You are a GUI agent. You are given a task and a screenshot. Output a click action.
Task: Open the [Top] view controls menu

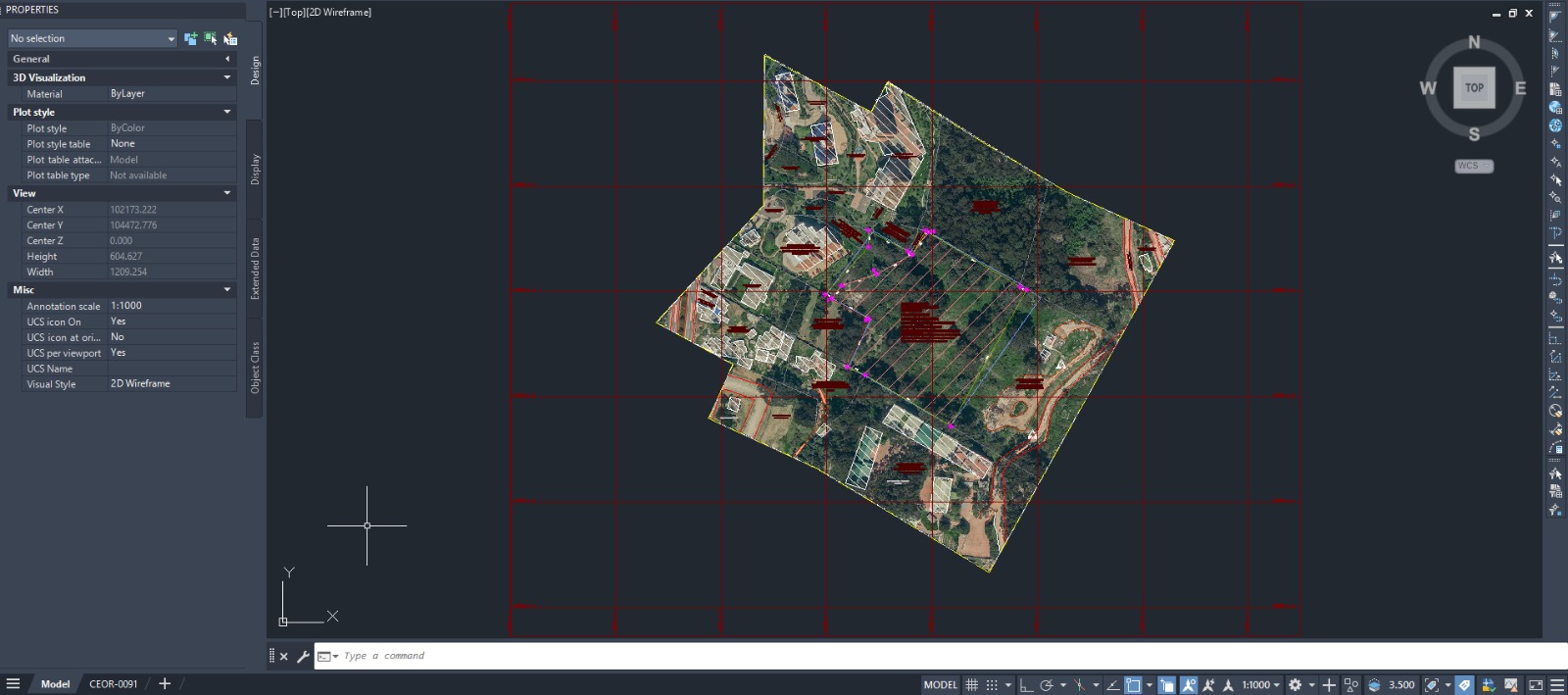(293, 13)
